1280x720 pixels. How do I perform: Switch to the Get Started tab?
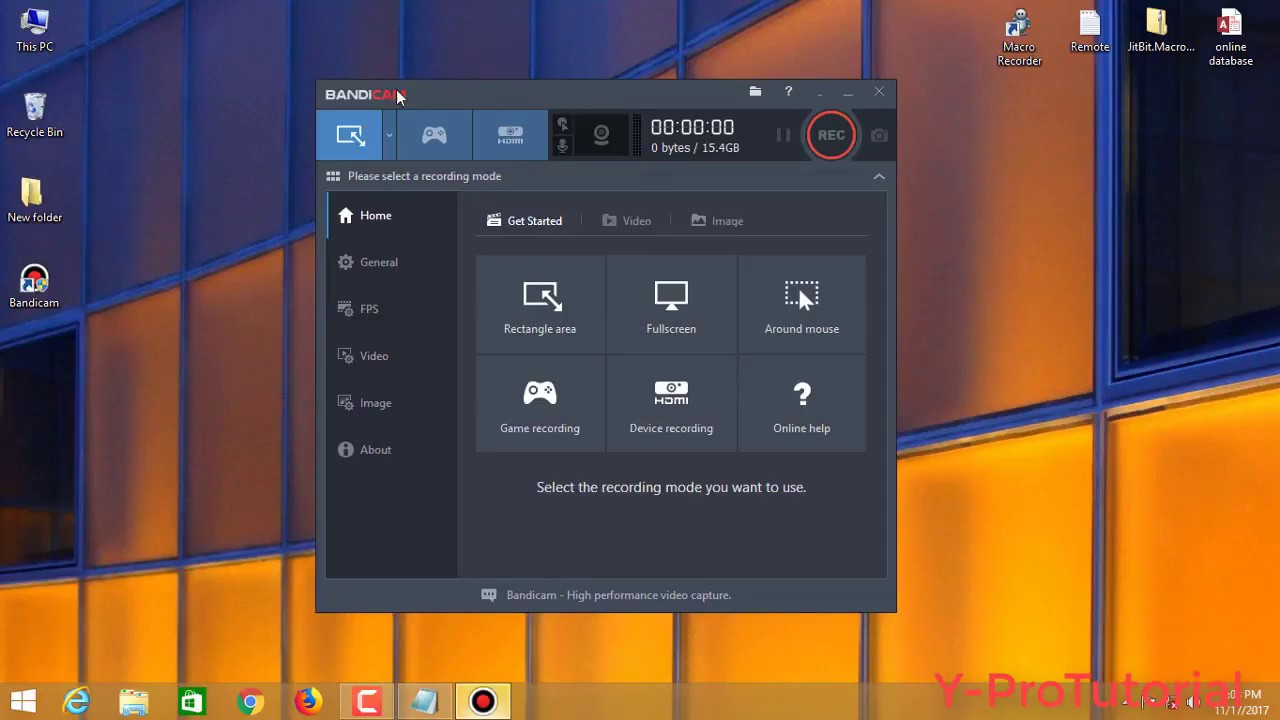(525, 221)
